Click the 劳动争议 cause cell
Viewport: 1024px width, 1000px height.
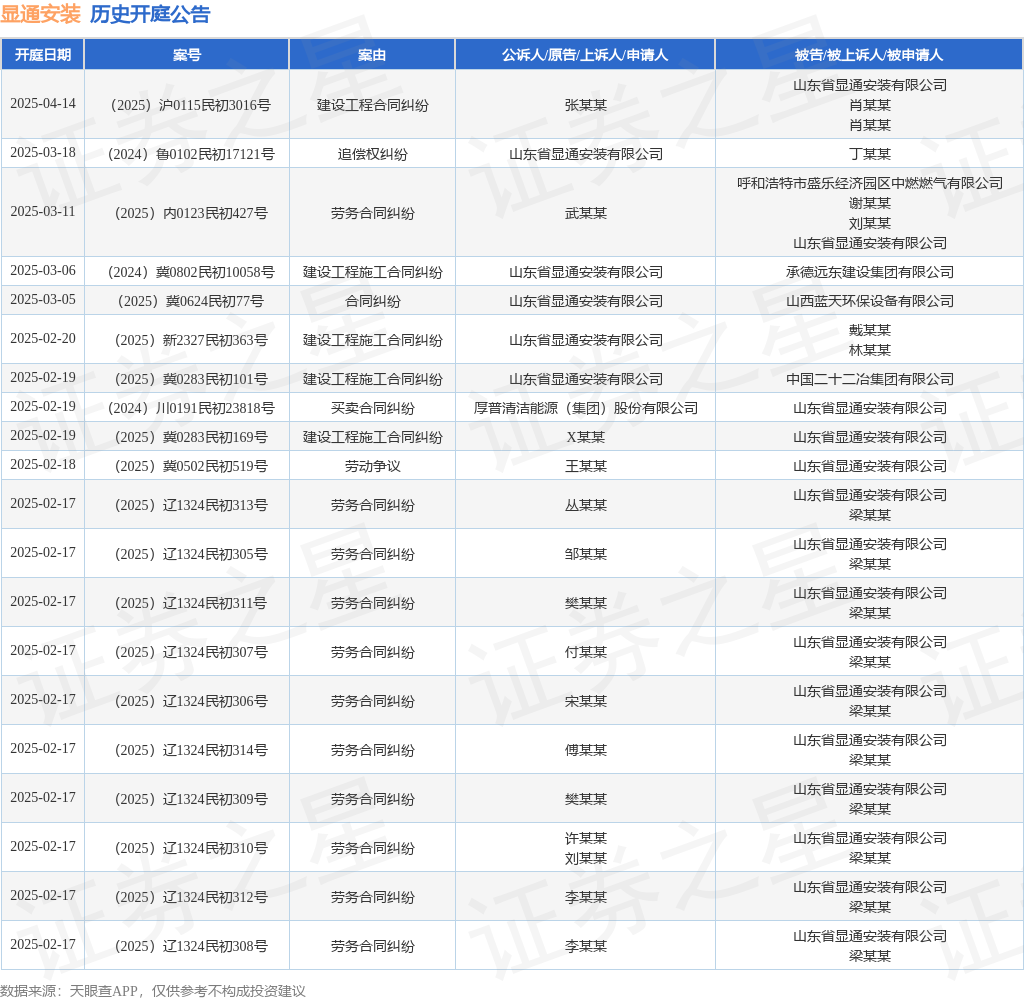coord(372,466)
